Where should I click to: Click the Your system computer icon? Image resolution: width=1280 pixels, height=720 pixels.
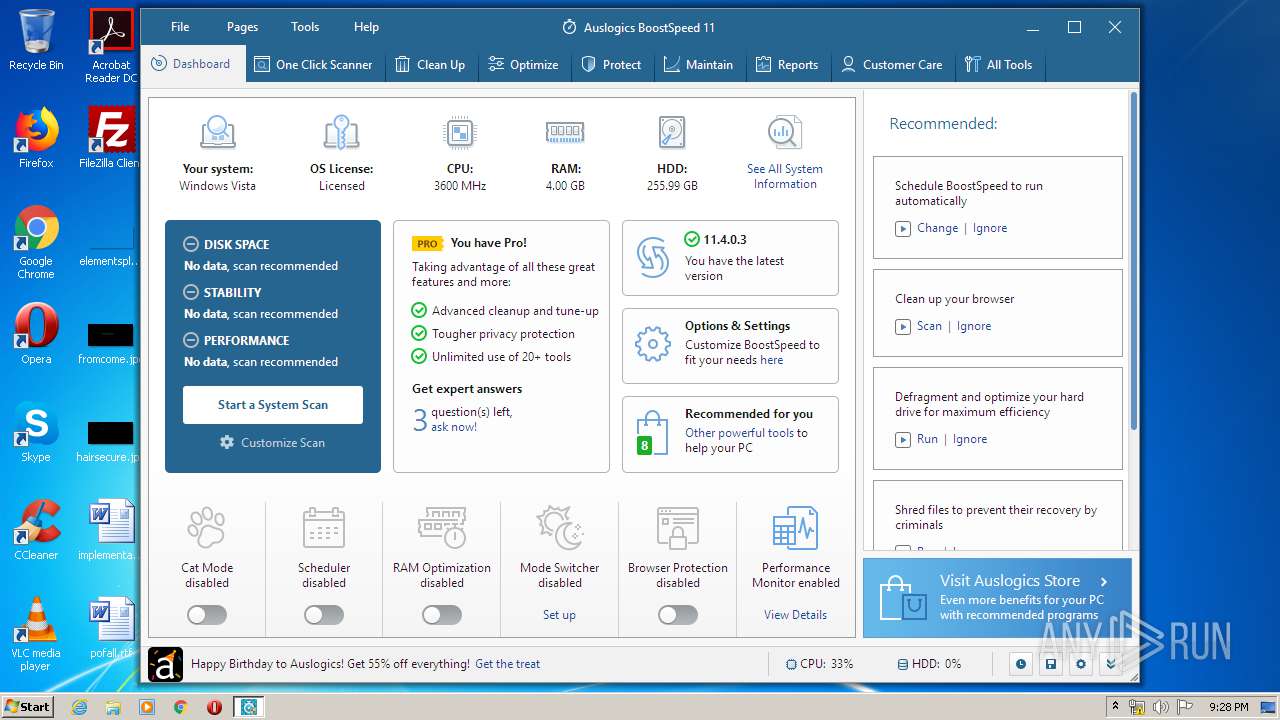coord(218,133)
